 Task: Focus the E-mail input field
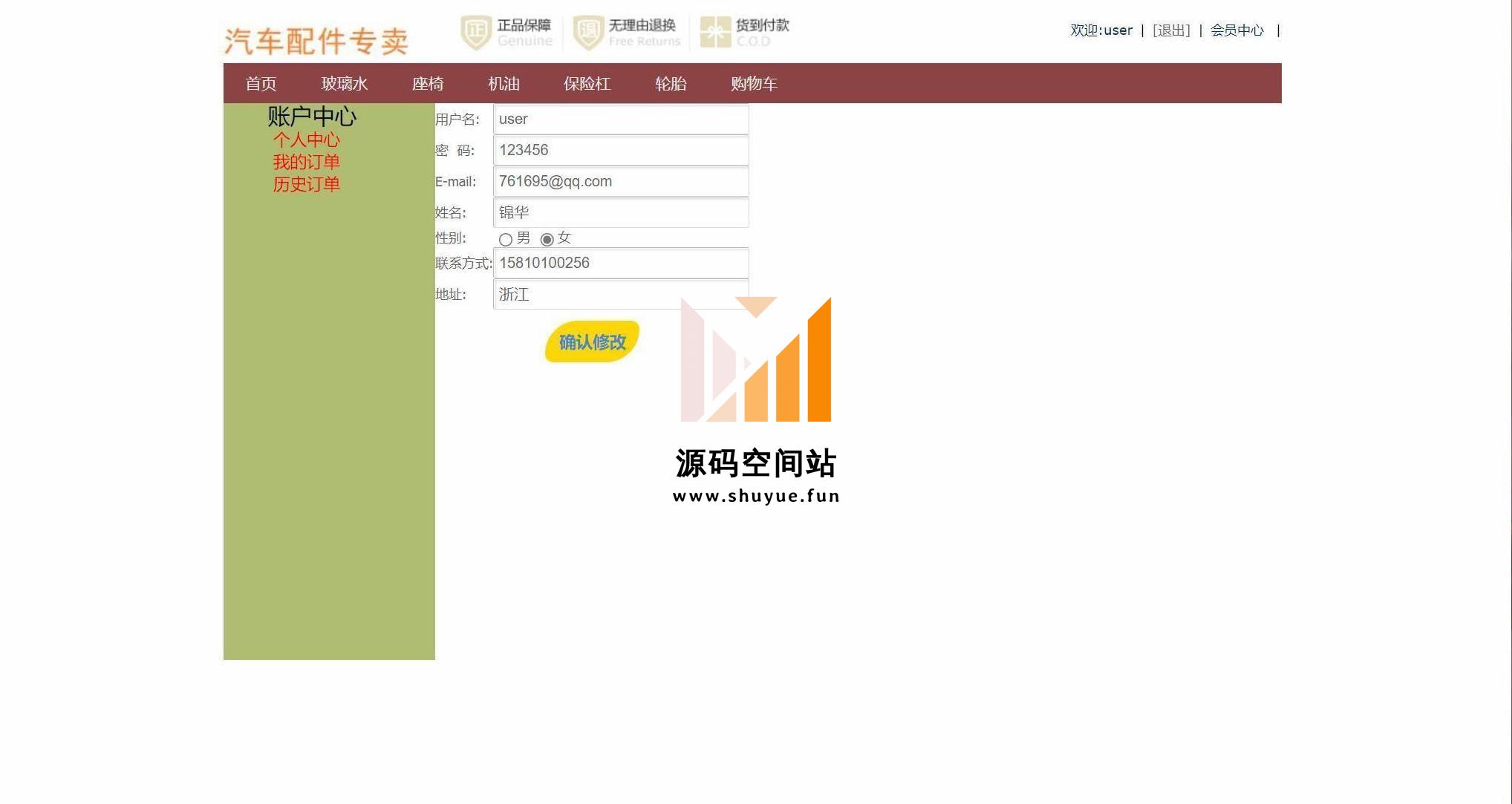coord(621,182)
